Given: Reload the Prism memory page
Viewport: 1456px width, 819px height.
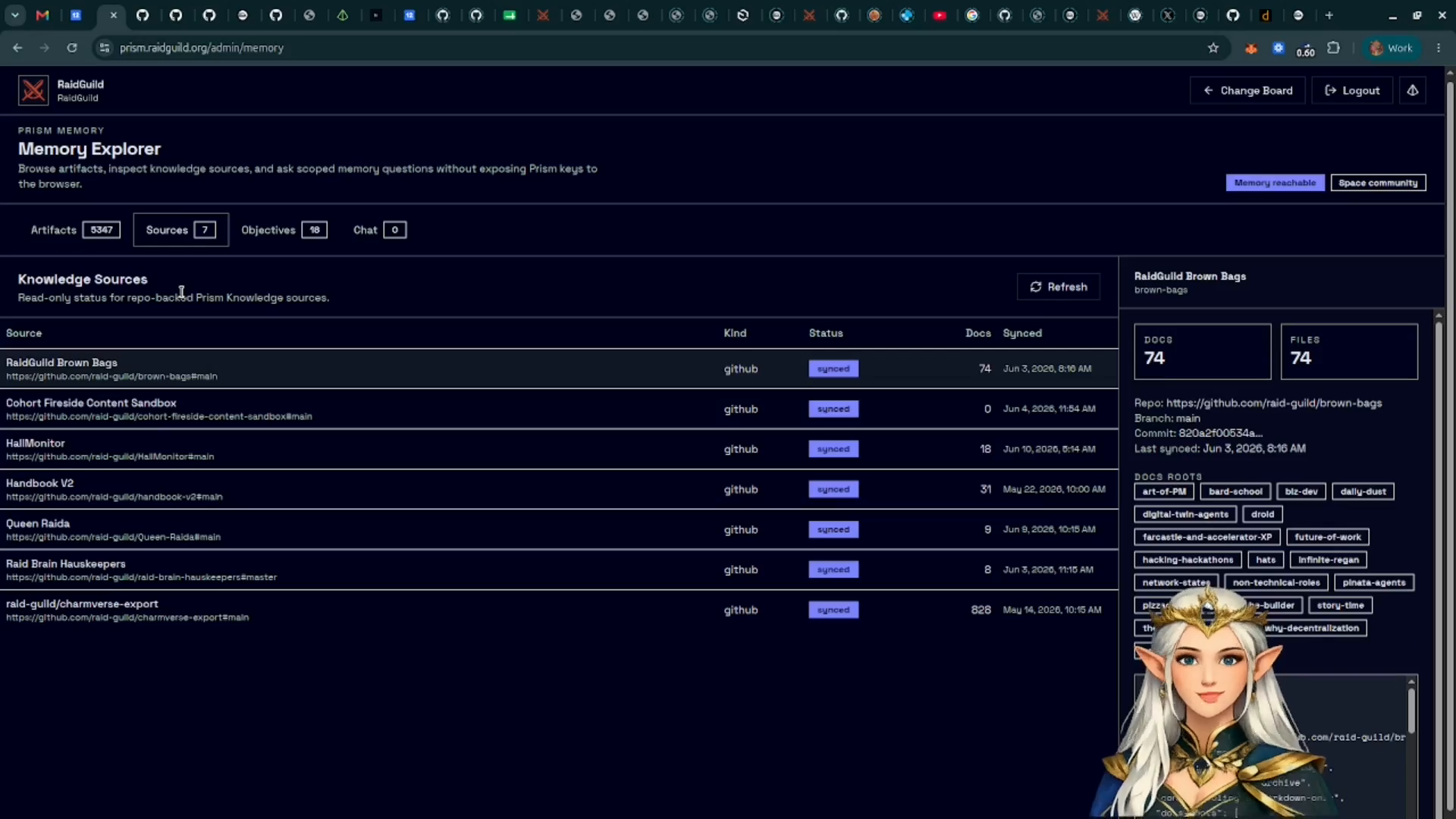Looking at the screenshot, I should pyautogui.click(x=72, y=48).
